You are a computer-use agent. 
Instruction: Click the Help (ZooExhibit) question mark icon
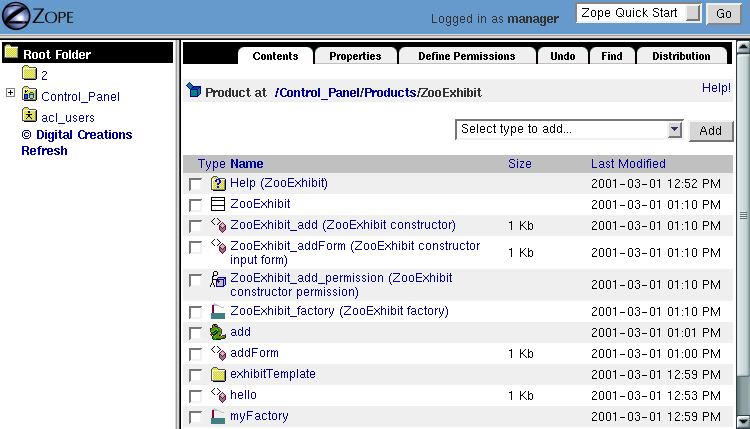(218, 184)
